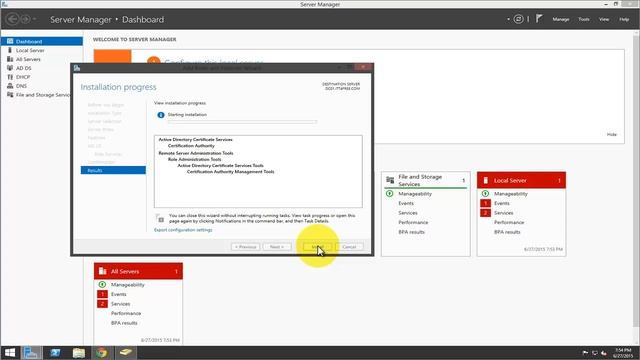Select Results step in wizard
This screenshot has width=640, height=360.
coord(113,170)
